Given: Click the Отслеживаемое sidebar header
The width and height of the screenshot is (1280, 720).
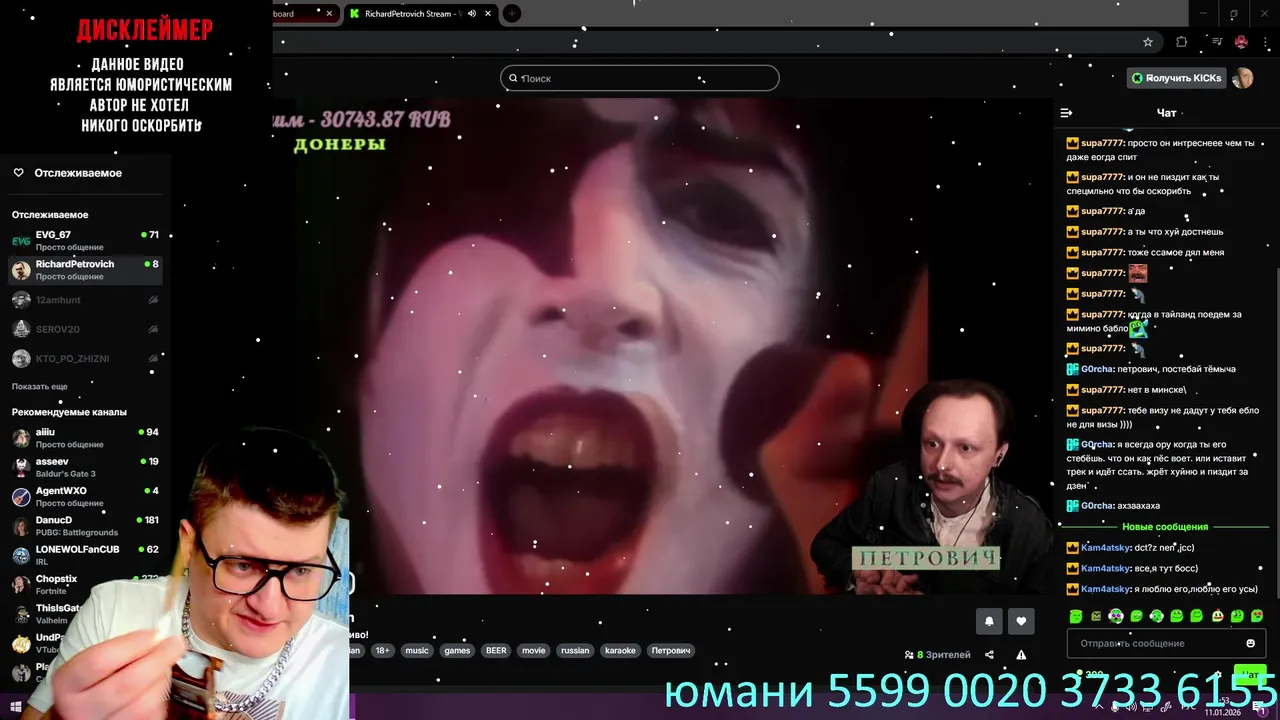Looking at the screenshot, I should (78, 173).
